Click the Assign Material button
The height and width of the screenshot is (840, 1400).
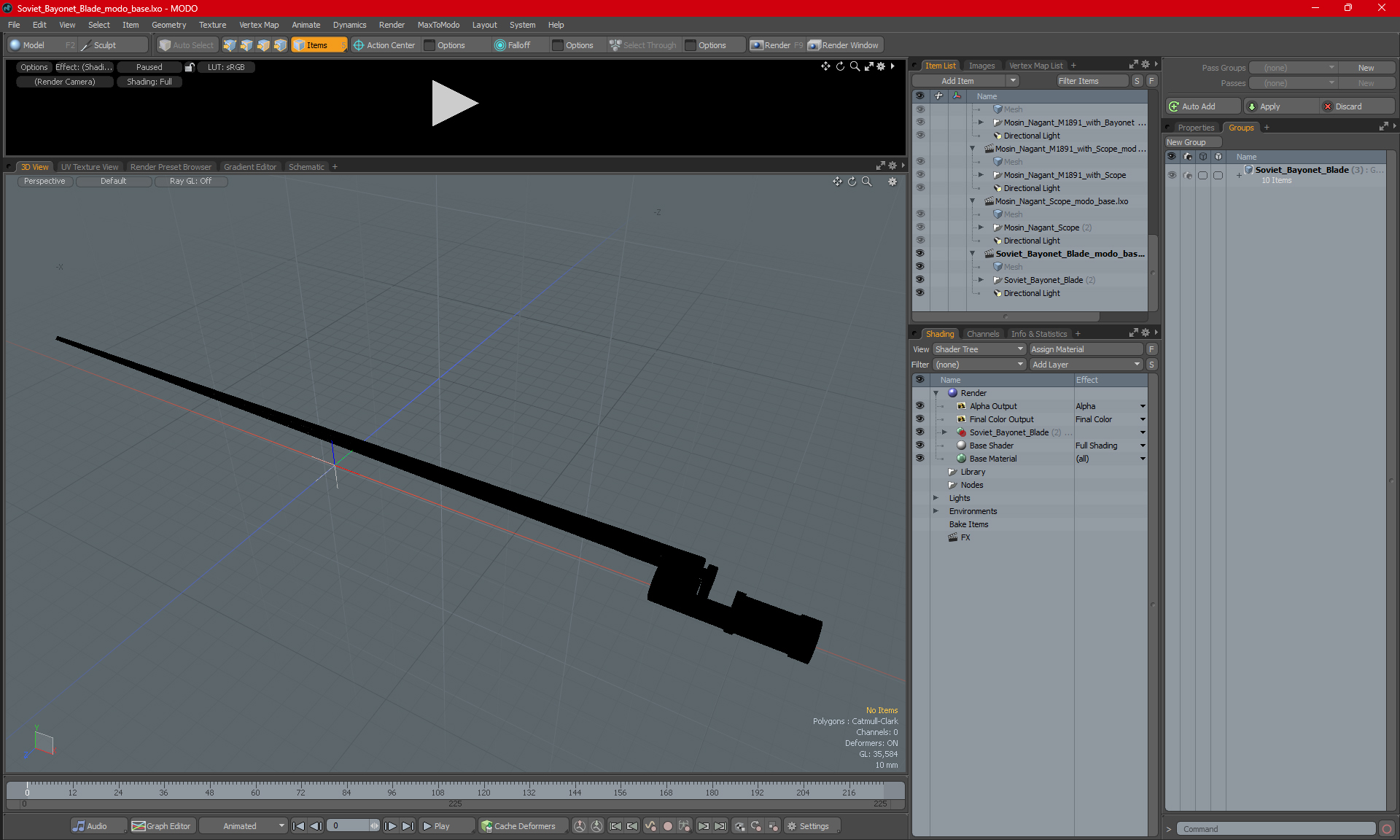pyautogui.click(x=1086, y=349)
